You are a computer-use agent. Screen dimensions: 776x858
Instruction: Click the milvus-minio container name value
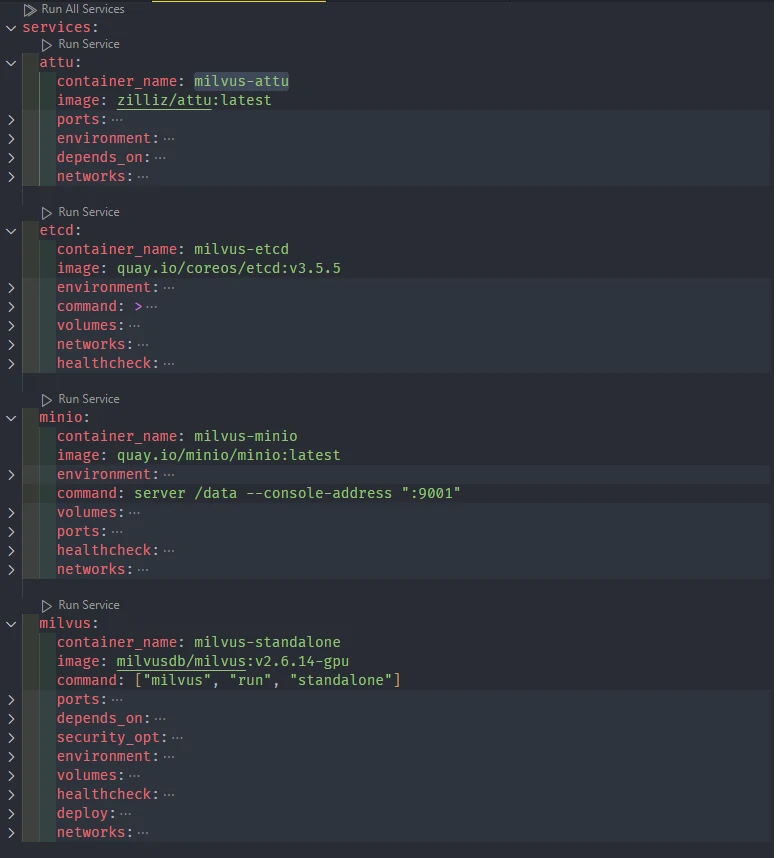coord(246,436)
